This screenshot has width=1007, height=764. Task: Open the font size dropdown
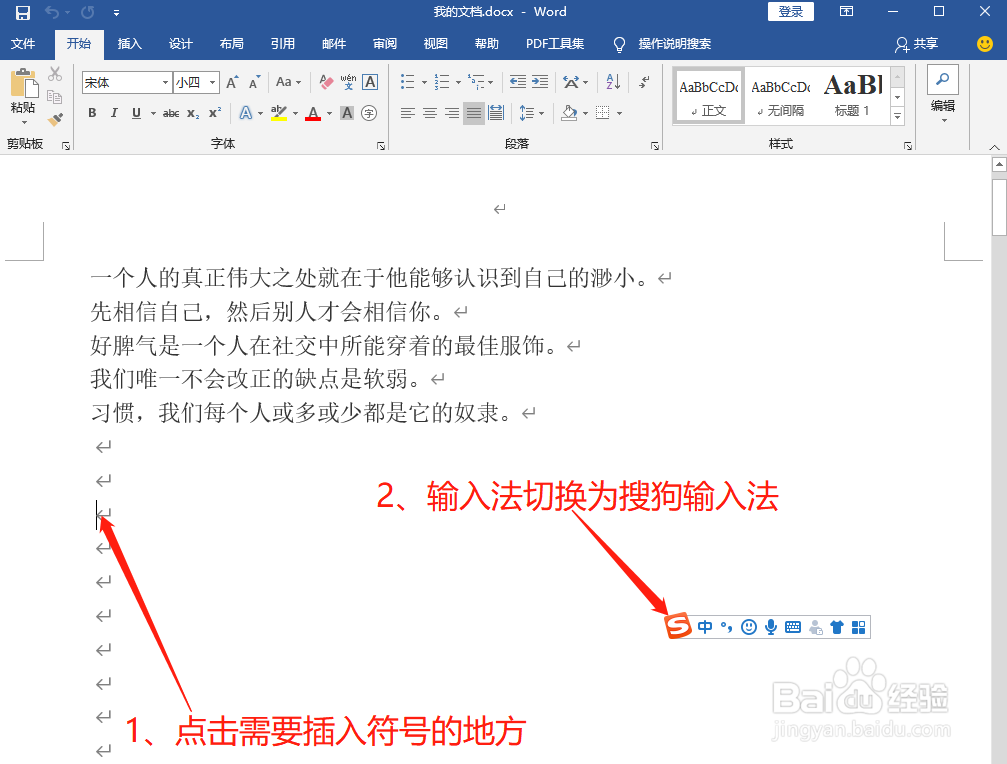click(x=211, y=81)
